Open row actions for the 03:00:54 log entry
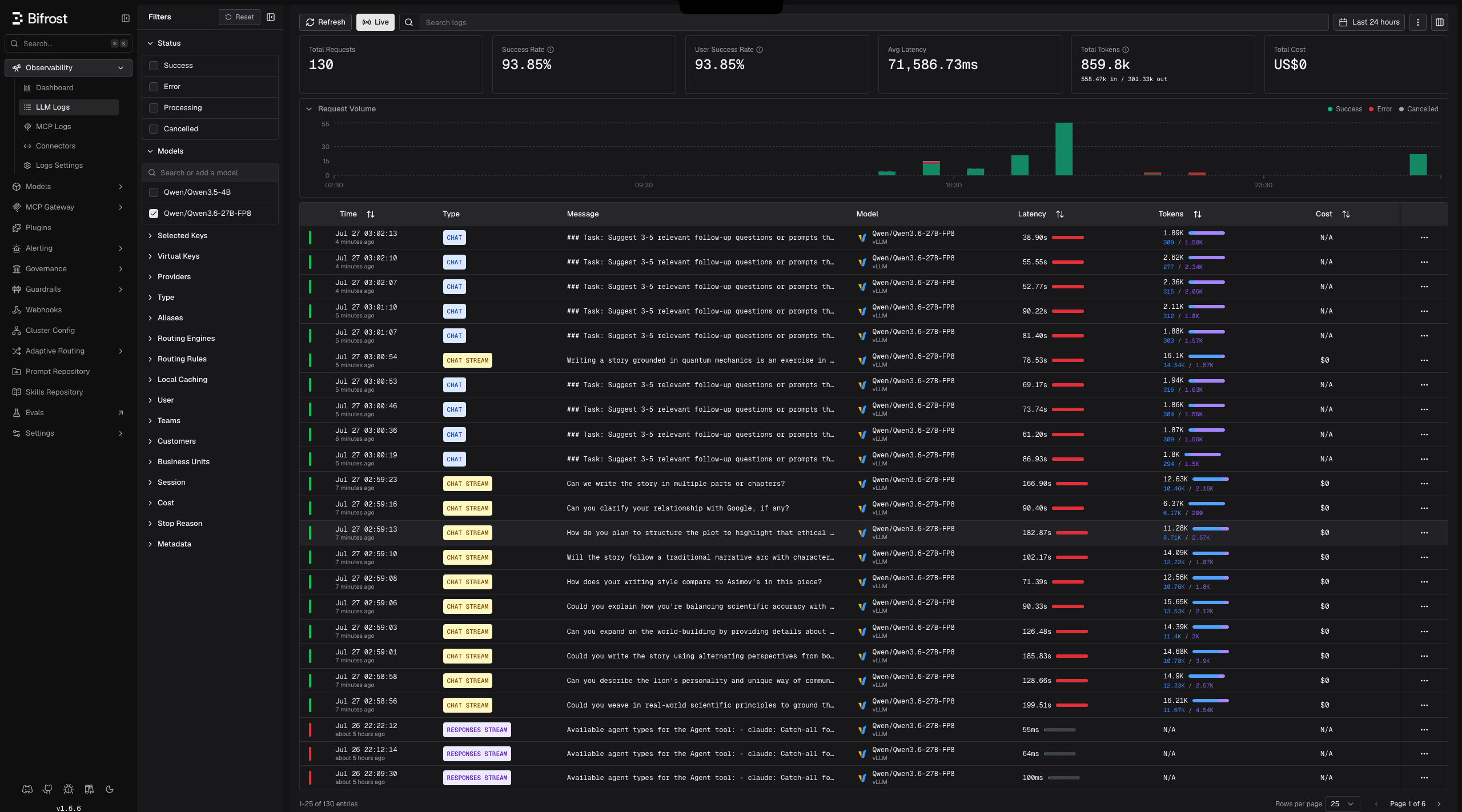This screenshot has height=812, width=1462. (x=1424, y=360)
